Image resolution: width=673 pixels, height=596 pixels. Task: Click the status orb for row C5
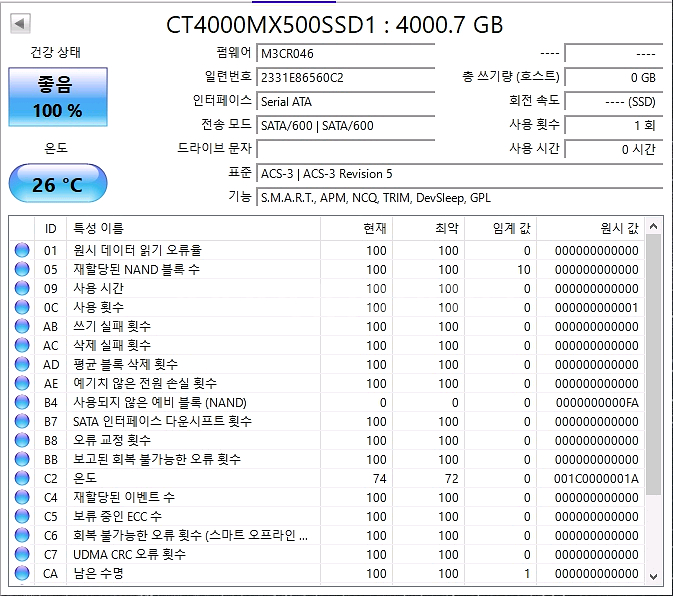[x=22, y=516]
